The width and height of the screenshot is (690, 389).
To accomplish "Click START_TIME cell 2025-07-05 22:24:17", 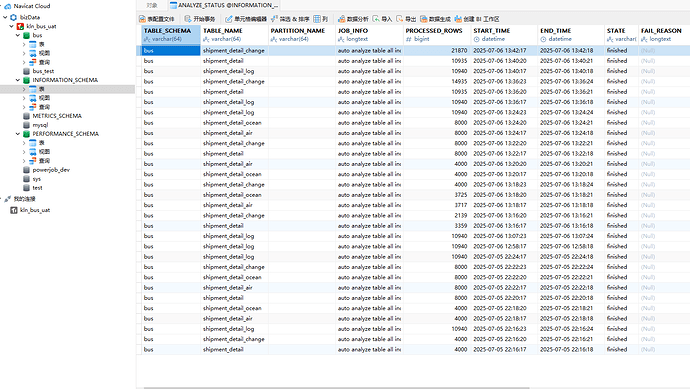I will 504,257.
